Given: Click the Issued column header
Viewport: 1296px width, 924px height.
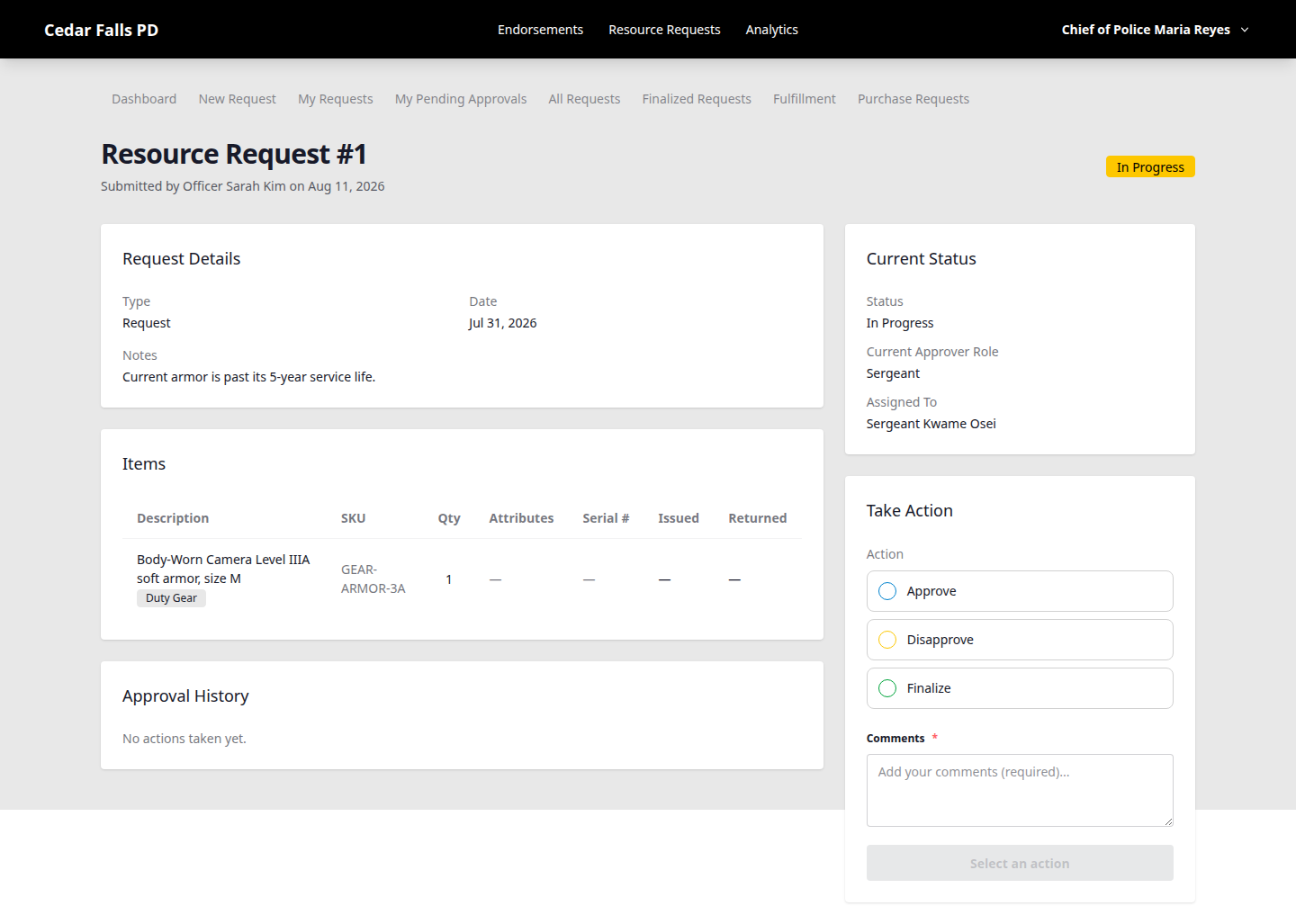Looking at the screenshot, I should [679, 518].
